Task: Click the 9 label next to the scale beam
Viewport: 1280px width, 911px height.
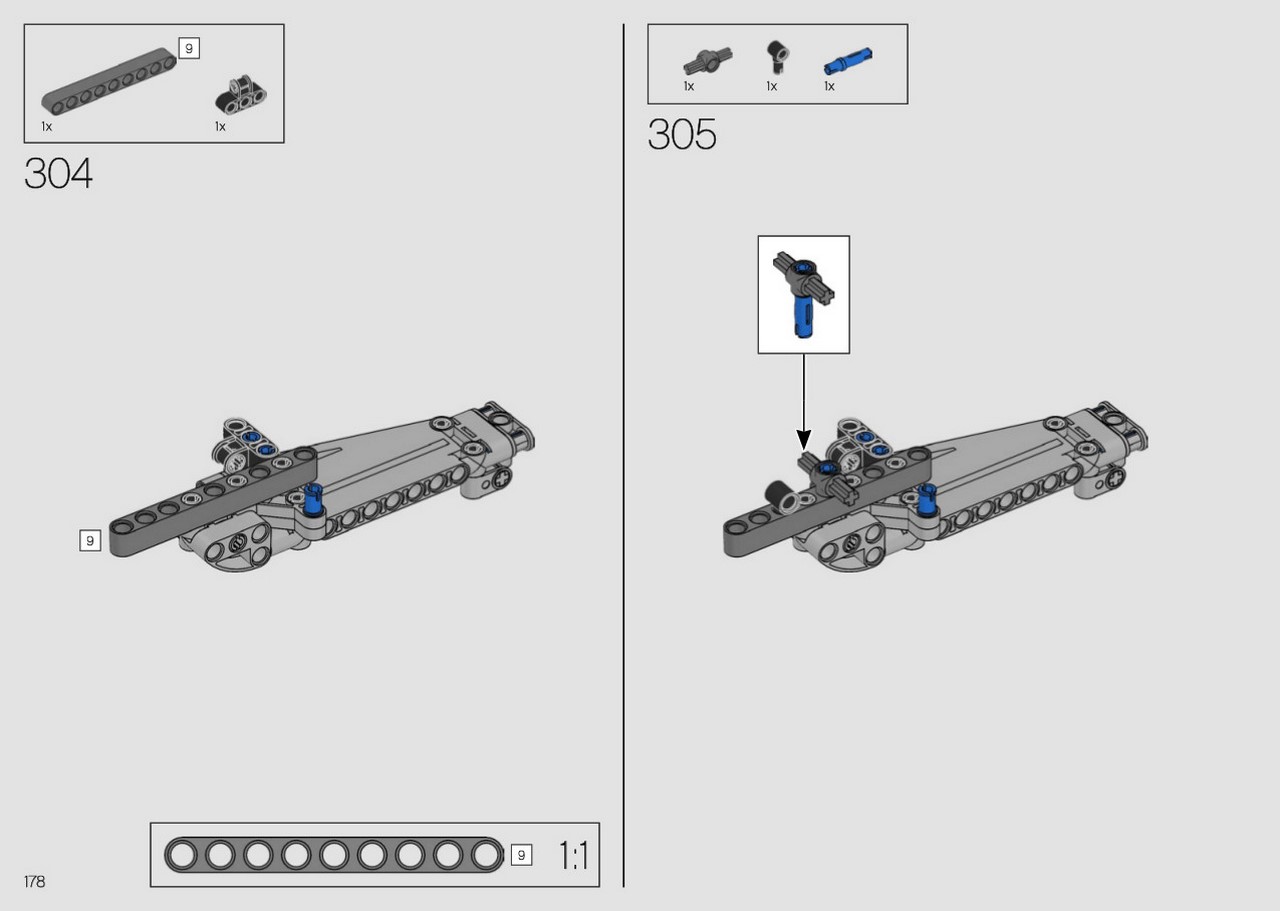Action: pos(521,855)
